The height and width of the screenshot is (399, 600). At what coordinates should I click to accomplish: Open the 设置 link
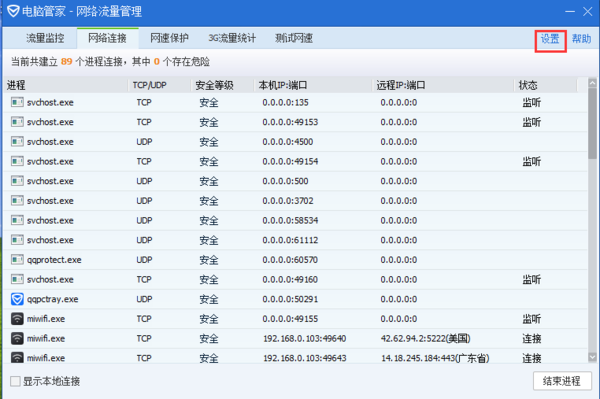click(x=550, y=39)
